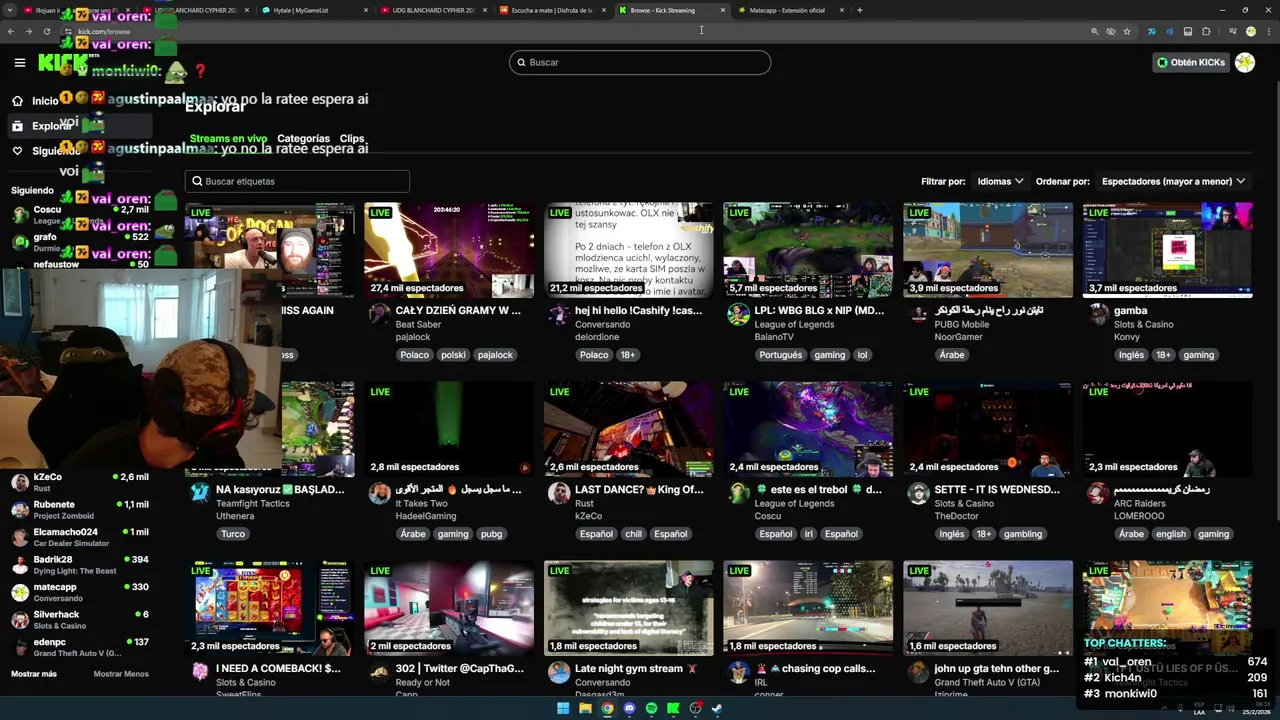
Task: Switch to the Escucha a mate browser tab
Action: click(552, 10)
